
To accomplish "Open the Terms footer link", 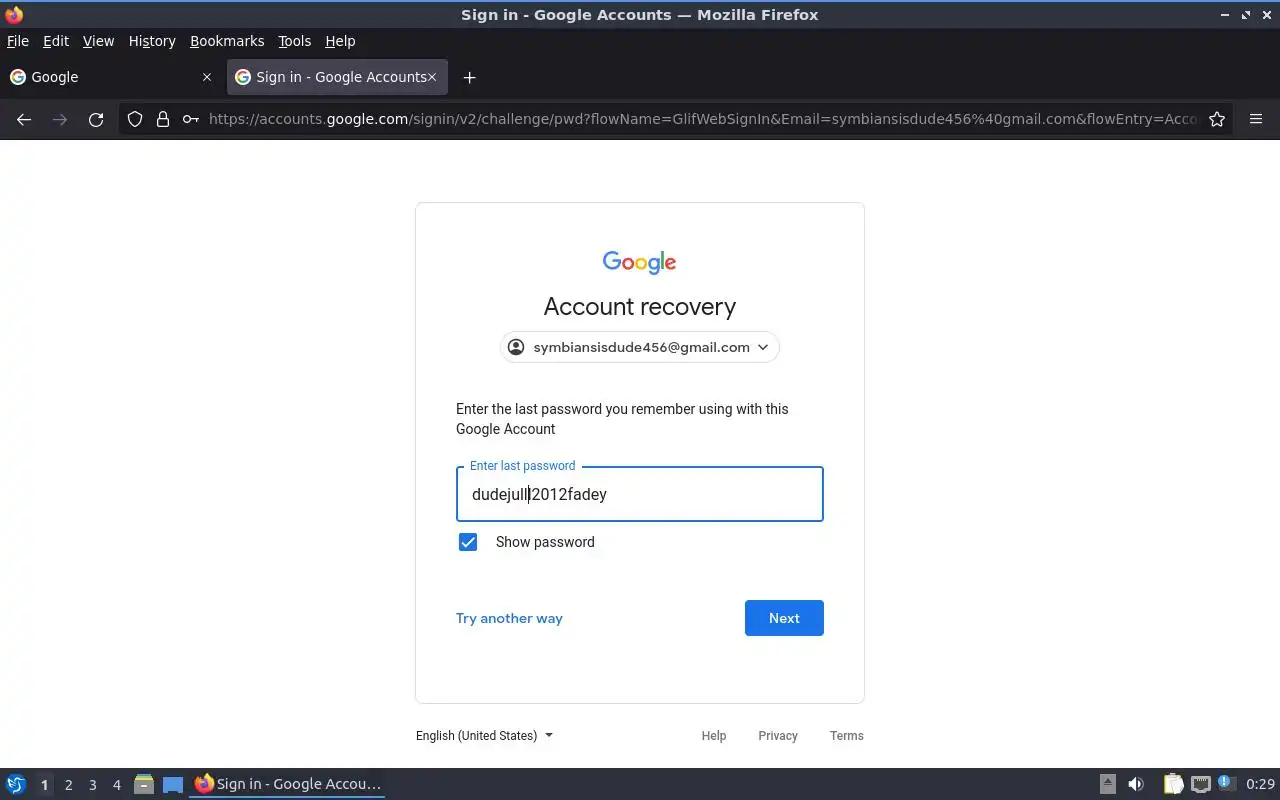I will click(x=847, y=735).
